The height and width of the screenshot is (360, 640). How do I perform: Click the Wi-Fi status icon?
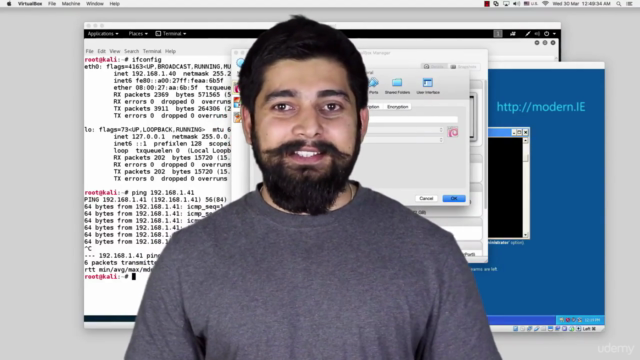click(545, 4)
